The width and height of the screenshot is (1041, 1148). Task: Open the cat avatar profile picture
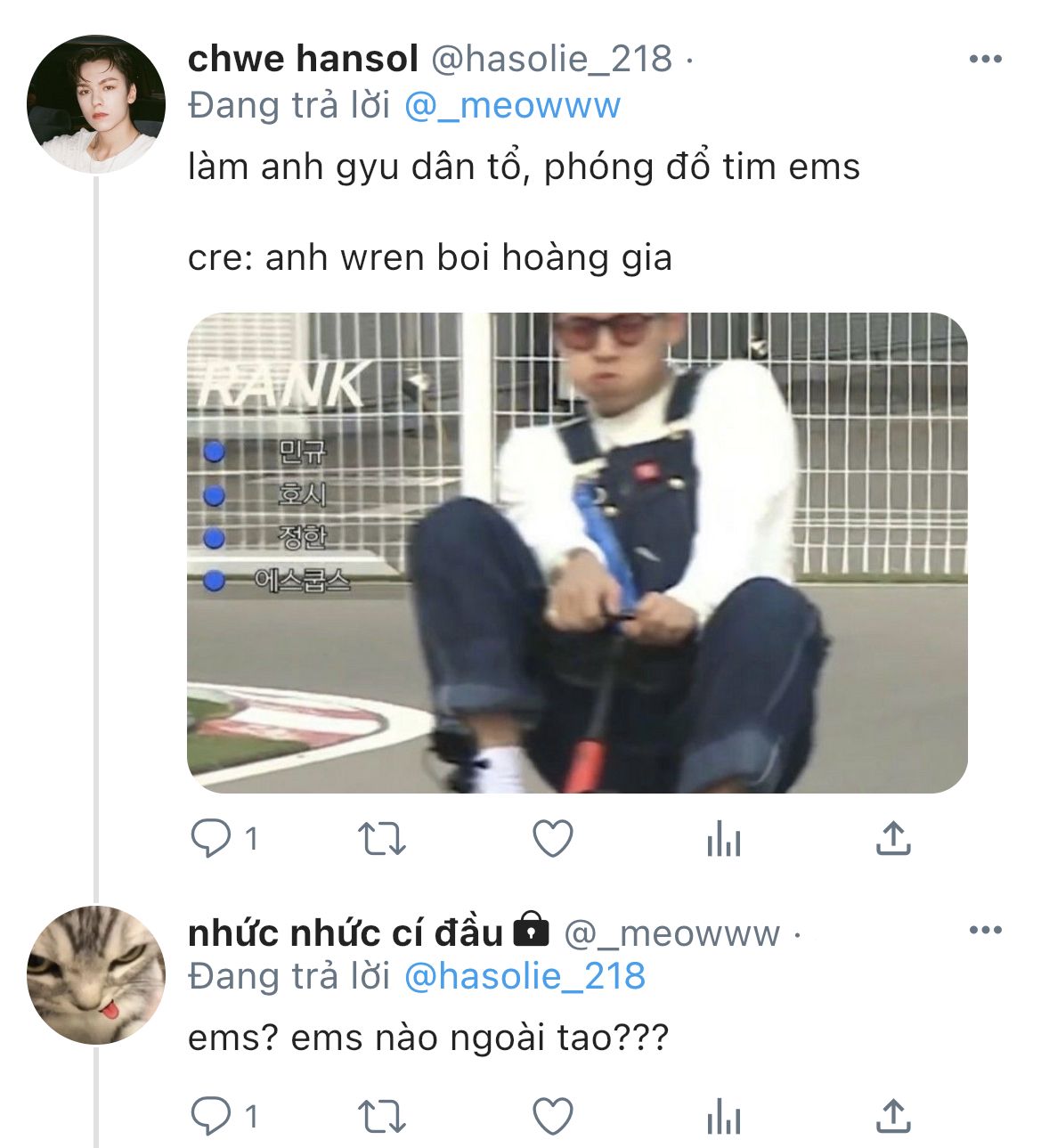(96, 975)
